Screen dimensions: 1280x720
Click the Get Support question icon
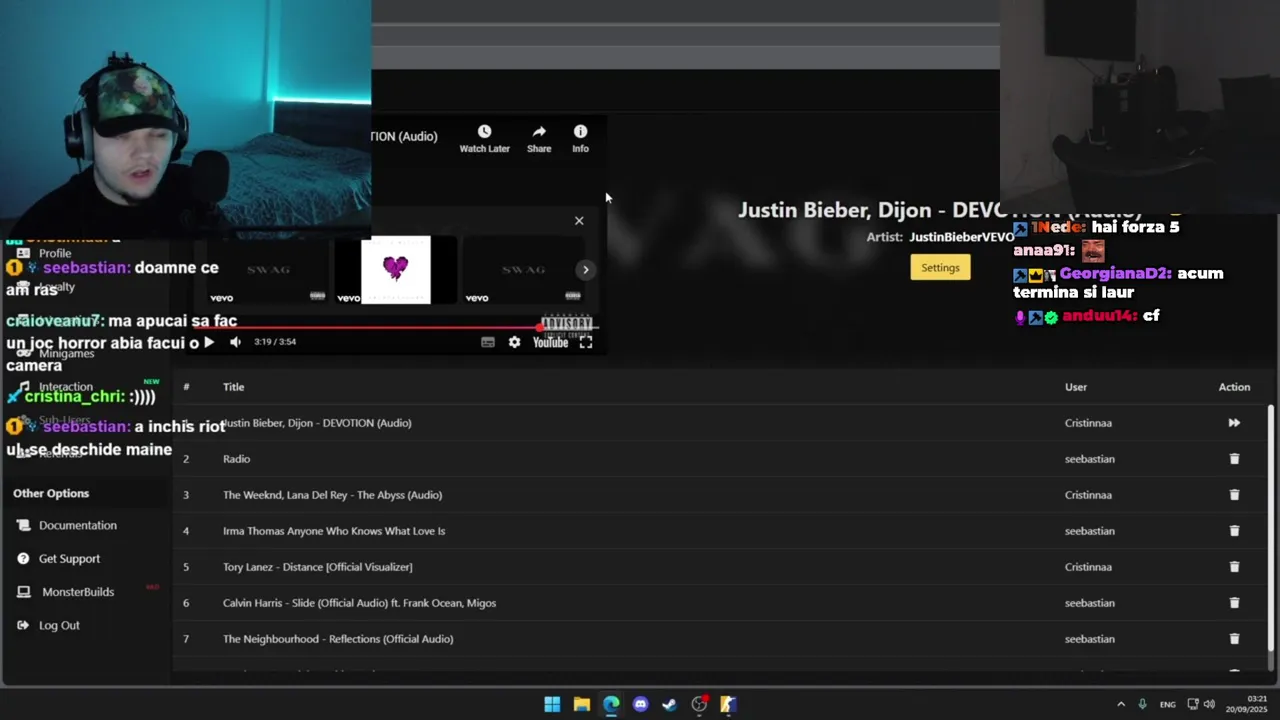tap(23, 558)
